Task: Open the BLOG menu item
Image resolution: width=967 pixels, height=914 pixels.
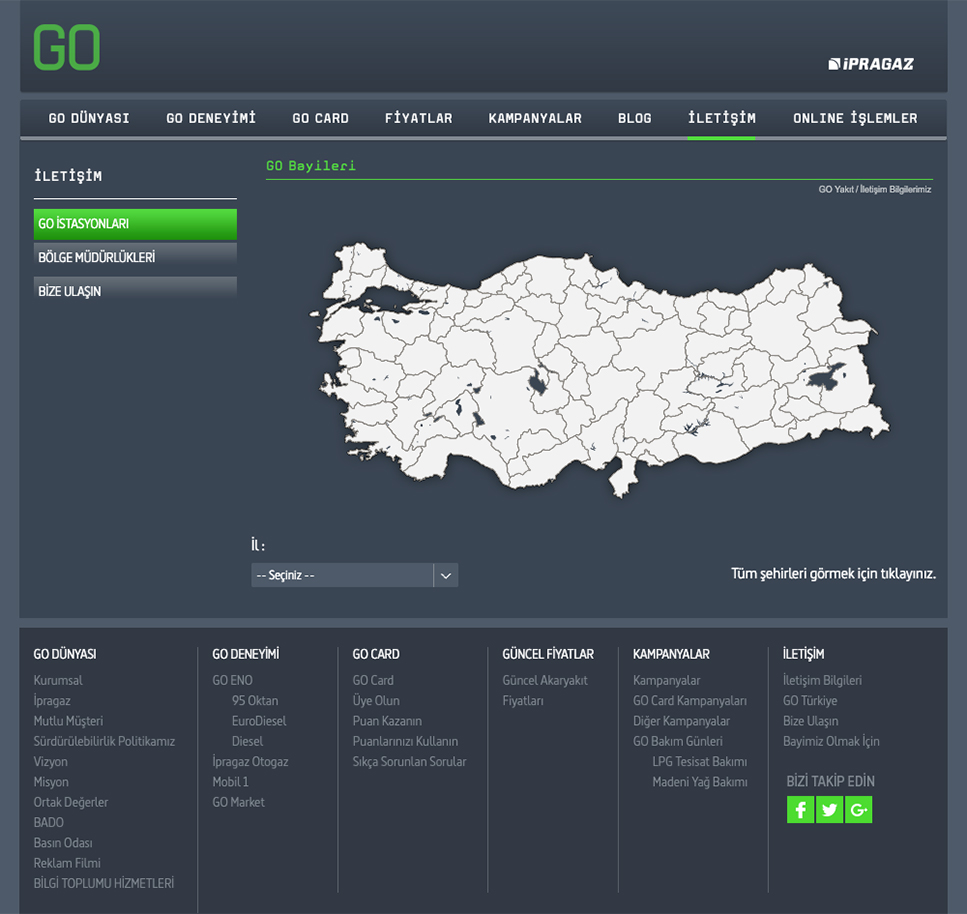Action: tap(635, 118)
